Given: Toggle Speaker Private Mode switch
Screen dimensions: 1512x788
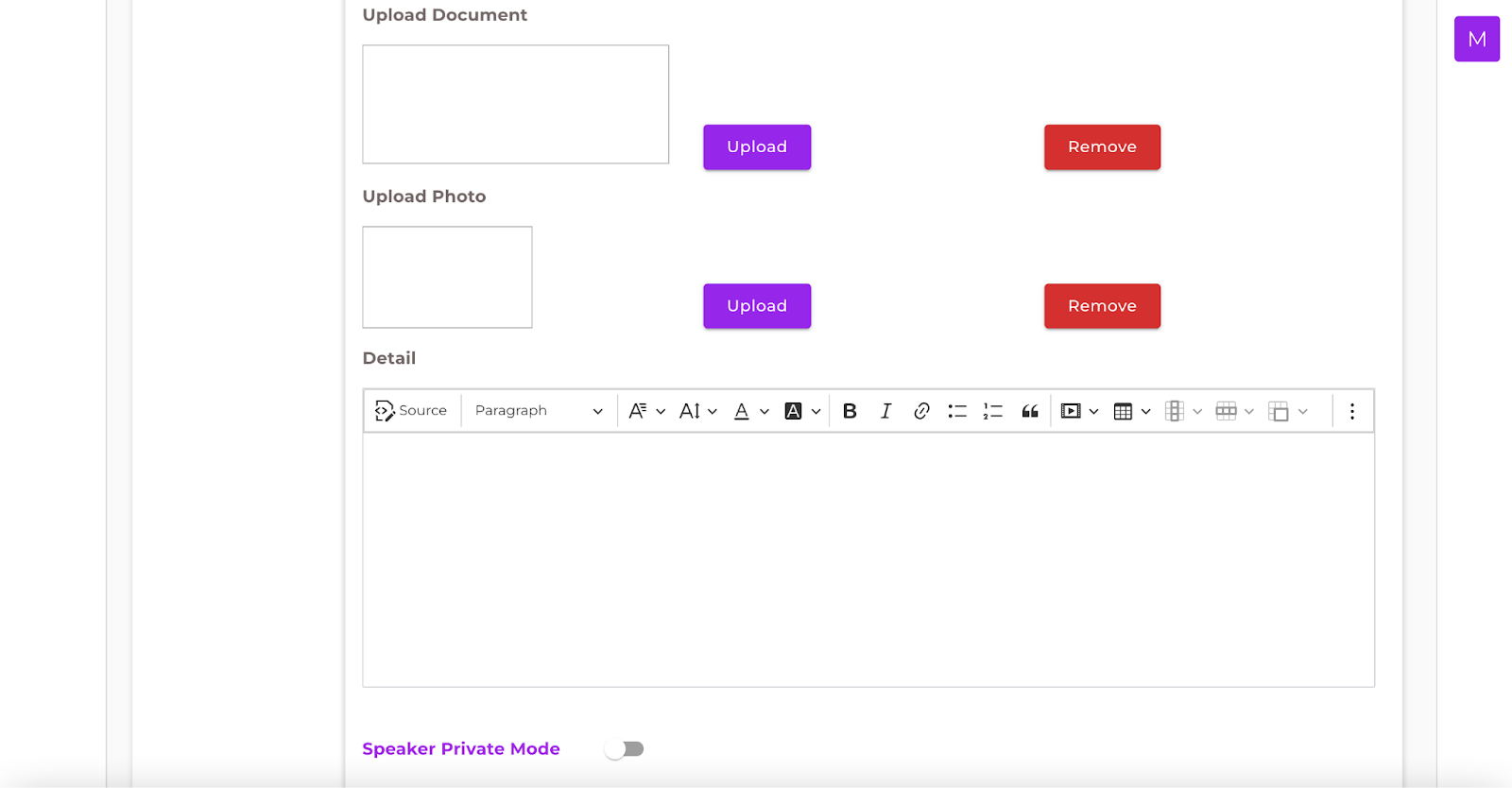Looking at the screenshot, I should pos(624,749).
